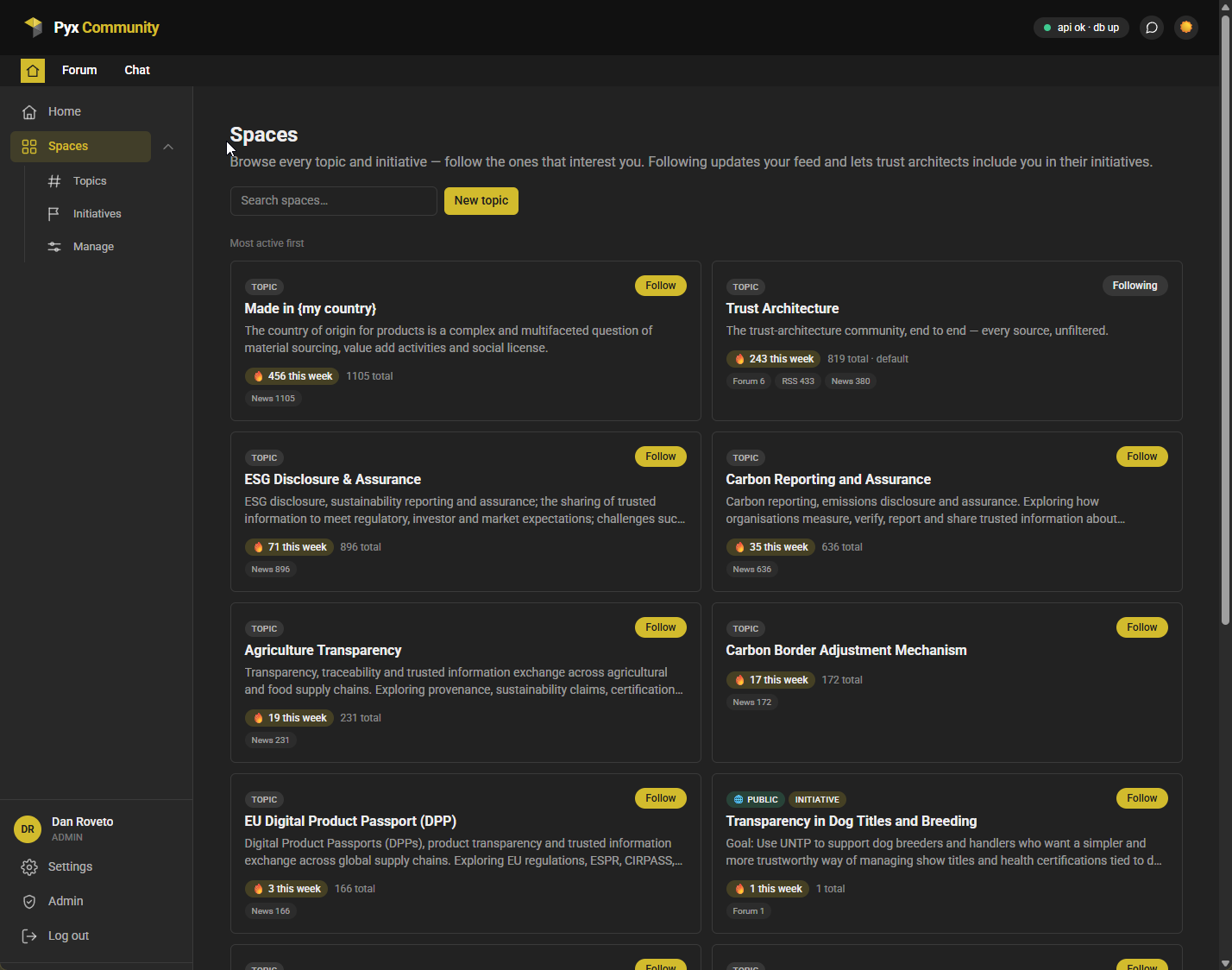1232x970 pixels.
Task: Click flame icon on 35 this week badge
Action: (x=739, y=547)
